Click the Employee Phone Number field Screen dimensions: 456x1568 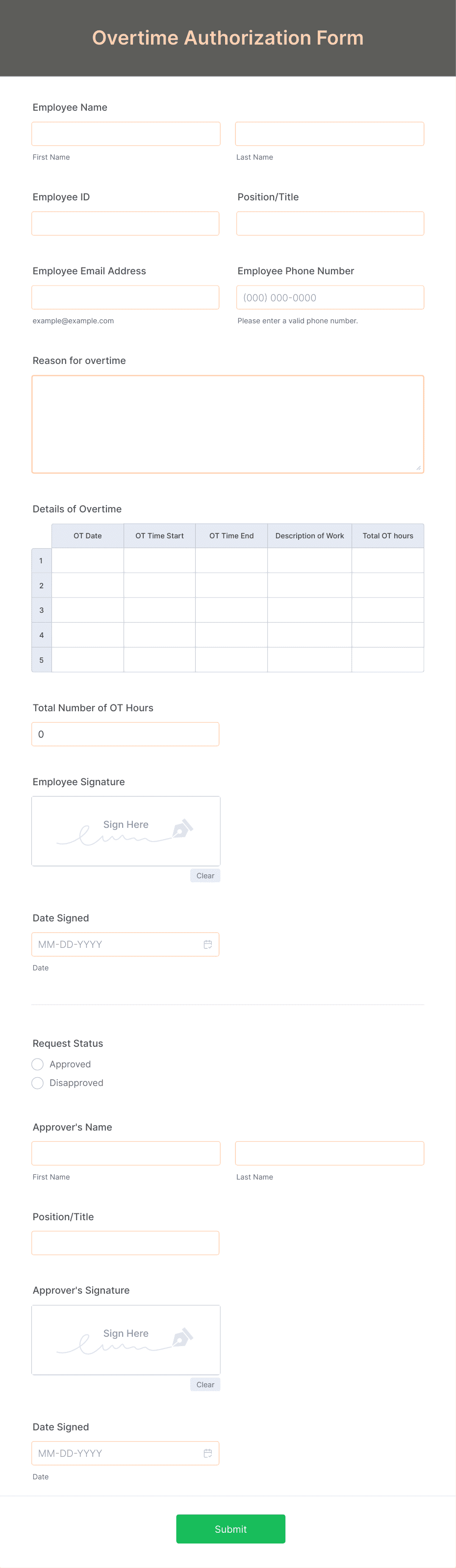329,297
